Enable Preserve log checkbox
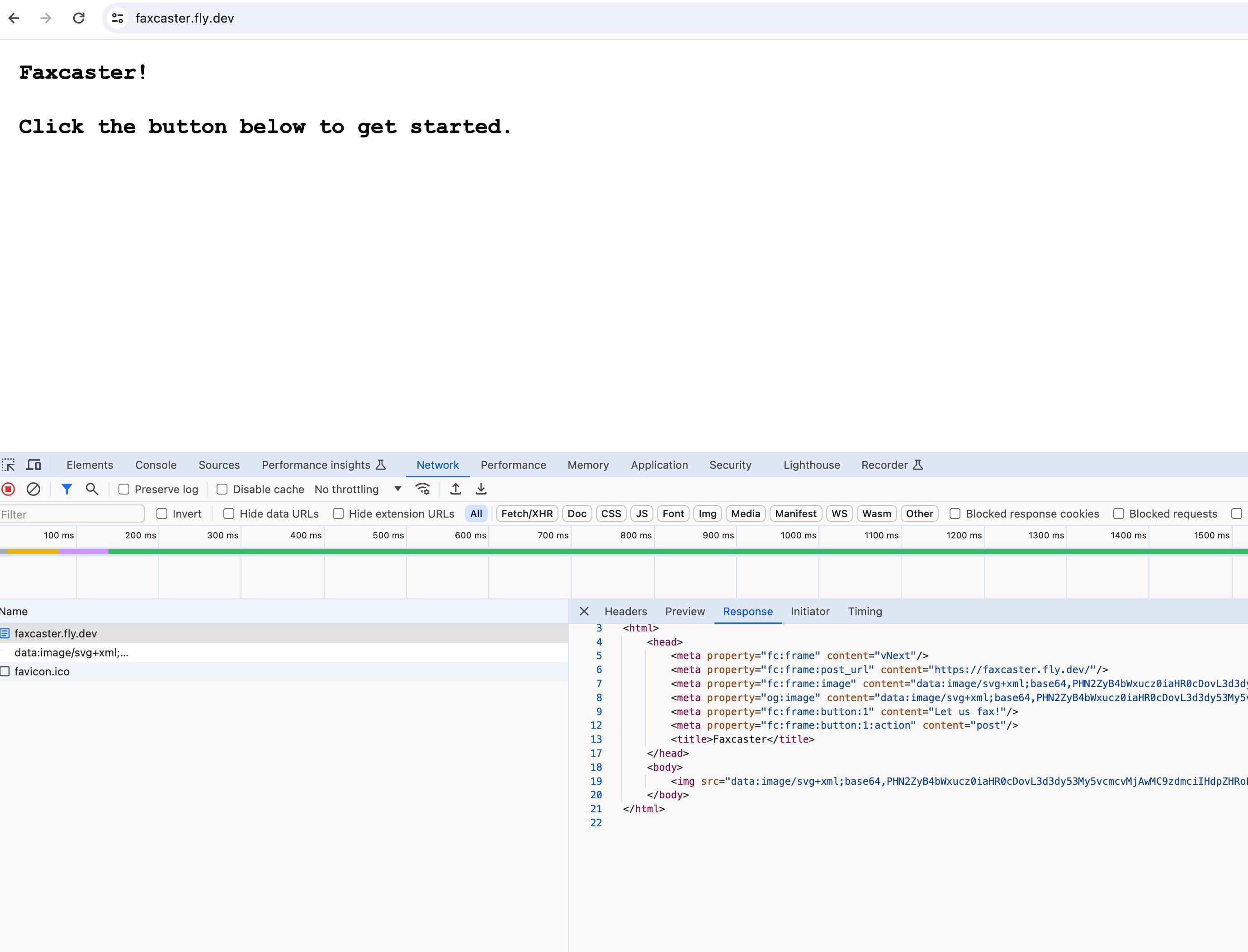This screenshot has width=1248, height=952. pyautogui.click(x=123, y=489)
